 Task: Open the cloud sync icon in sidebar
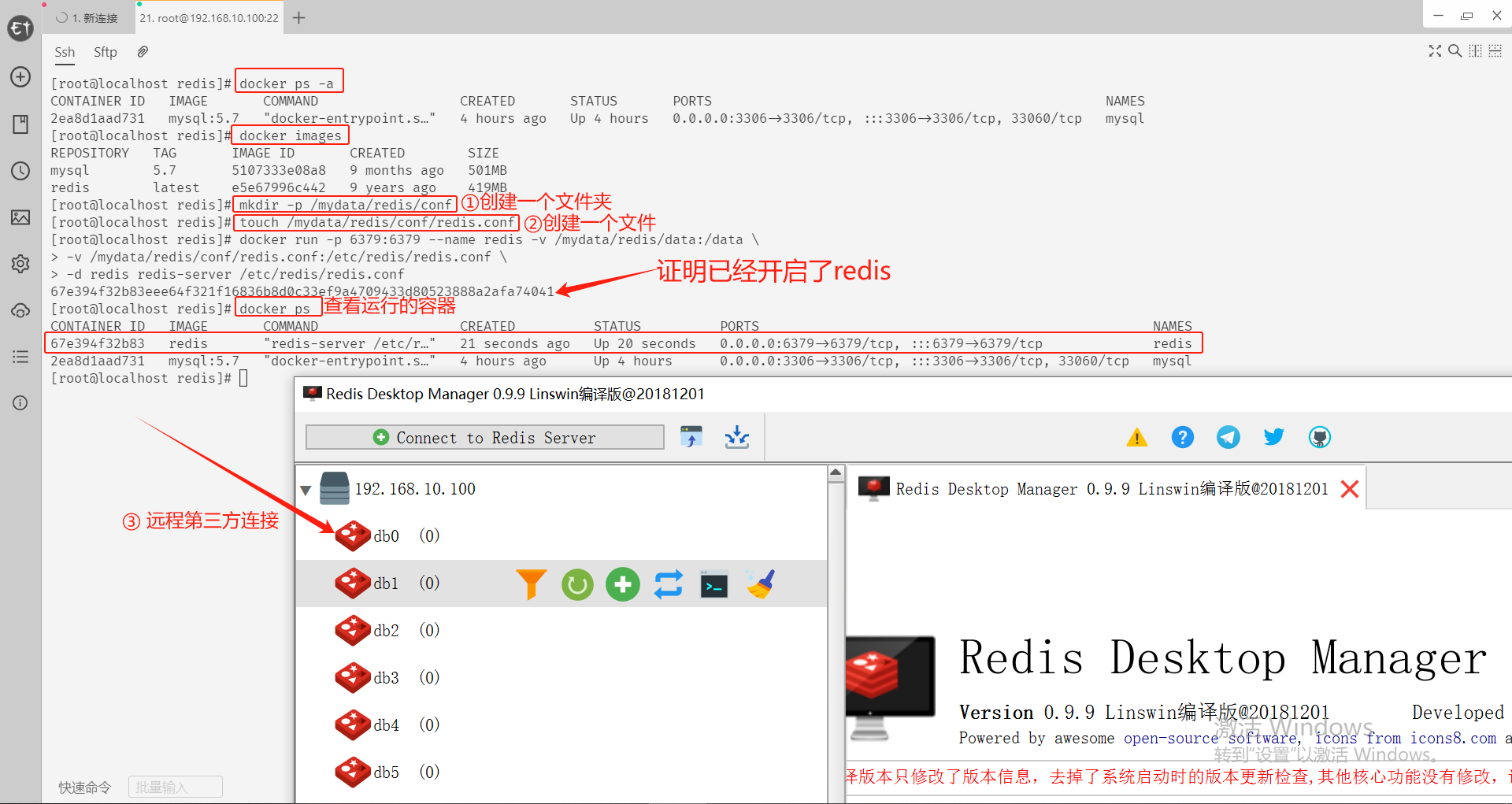coord(20,310)
